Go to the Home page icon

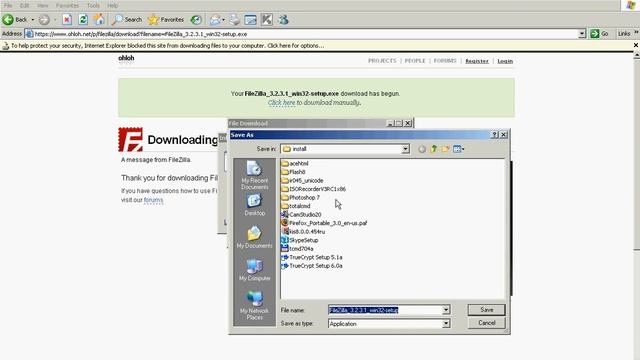99,19
